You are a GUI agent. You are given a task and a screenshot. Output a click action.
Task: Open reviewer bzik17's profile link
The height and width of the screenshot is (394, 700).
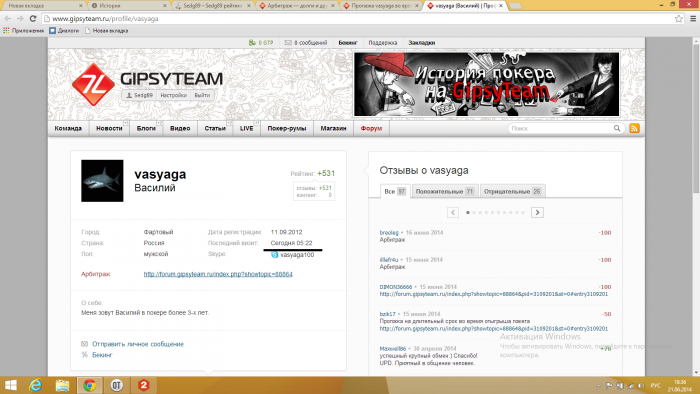pos(388,314)
